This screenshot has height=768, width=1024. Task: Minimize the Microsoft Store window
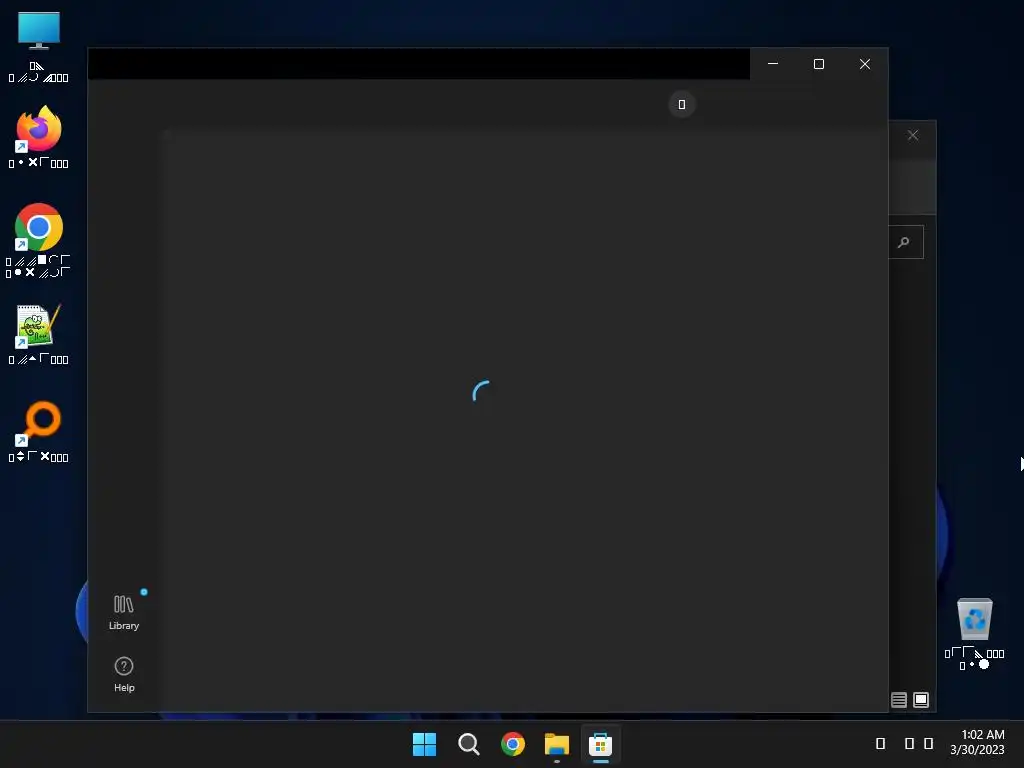(773, 64)
